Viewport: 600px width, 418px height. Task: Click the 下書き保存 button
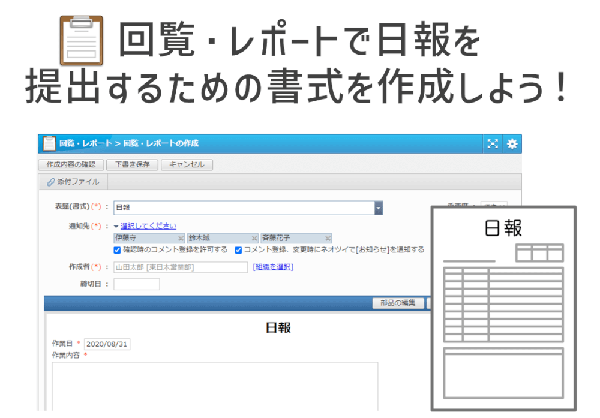tap(132, 165)
